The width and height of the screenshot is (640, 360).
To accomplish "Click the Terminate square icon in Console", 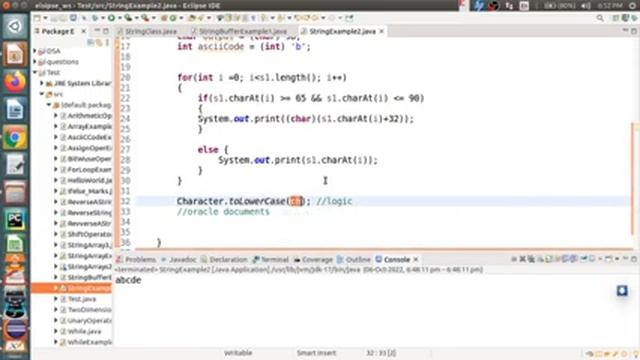I will 514,259.
